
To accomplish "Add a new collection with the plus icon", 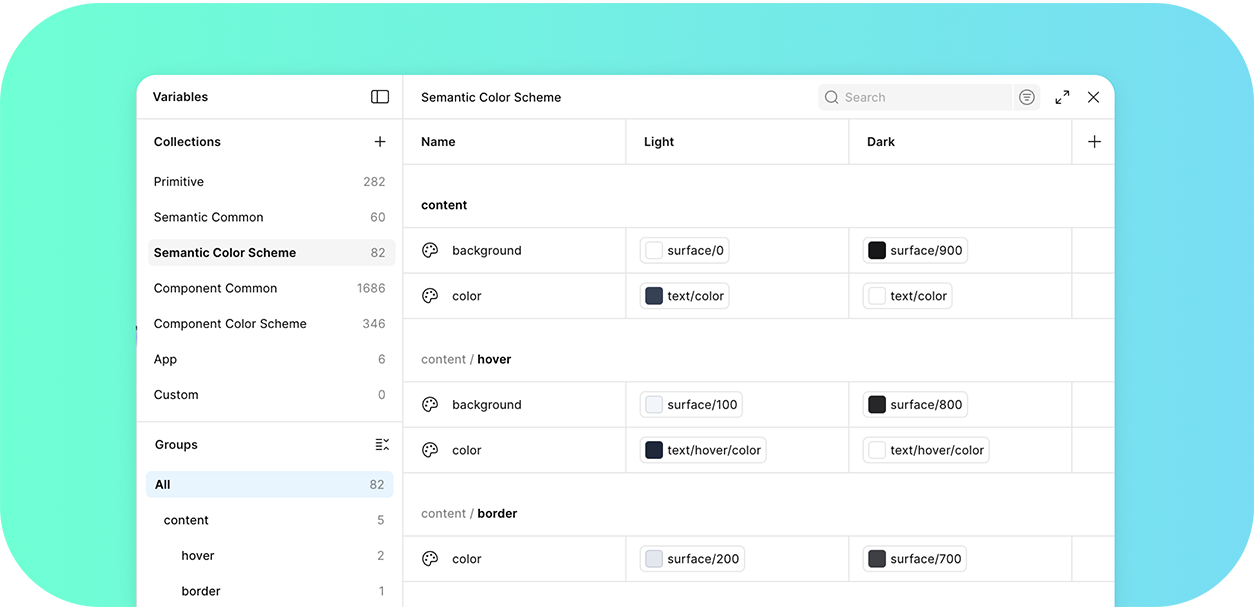I will tap(380, 141).
